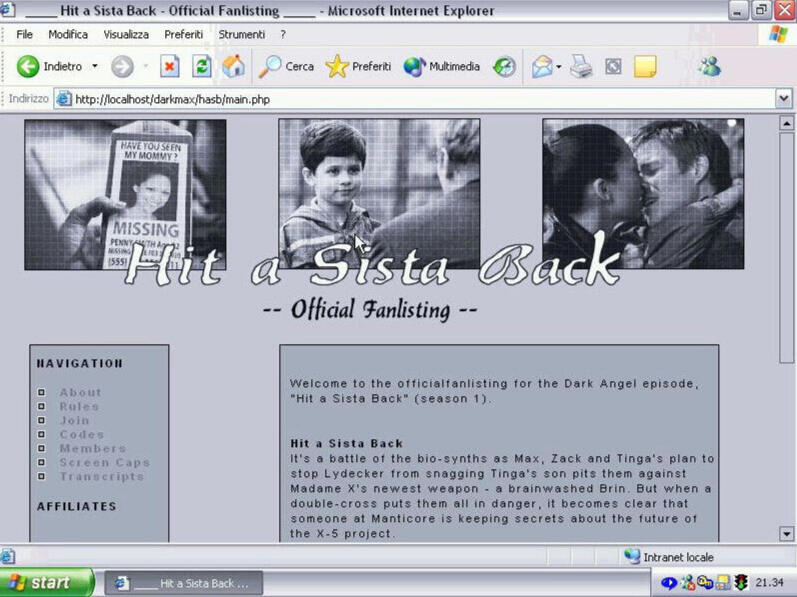
Task: Open the Strumenti menu
Action: click(x=241, y=34)
